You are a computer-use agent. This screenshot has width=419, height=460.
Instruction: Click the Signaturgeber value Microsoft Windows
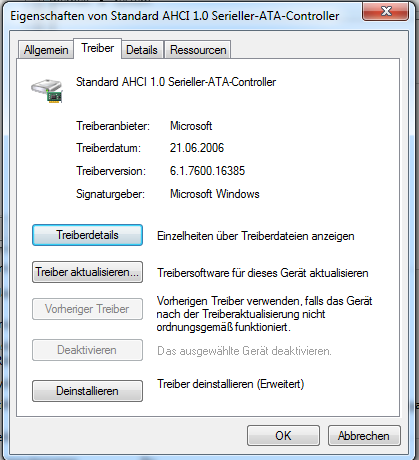215,194
